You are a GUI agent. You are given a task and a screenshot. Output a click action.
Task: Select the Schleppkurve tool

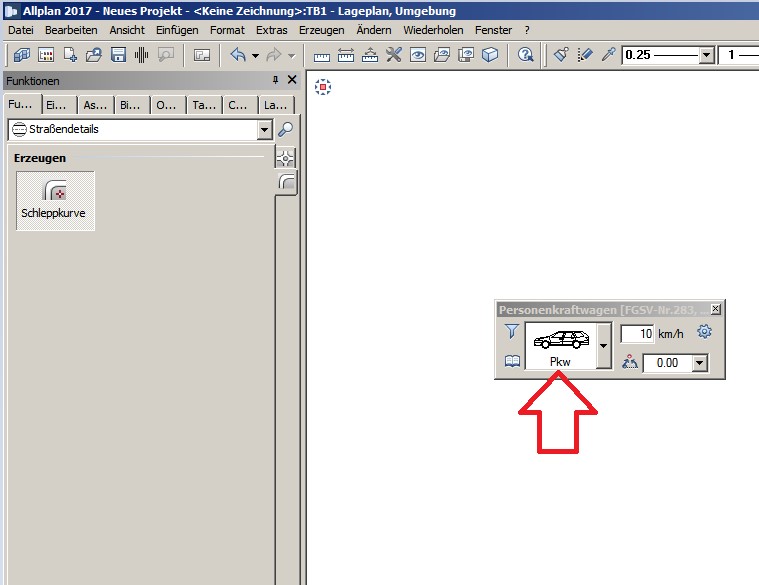(55, 200)
